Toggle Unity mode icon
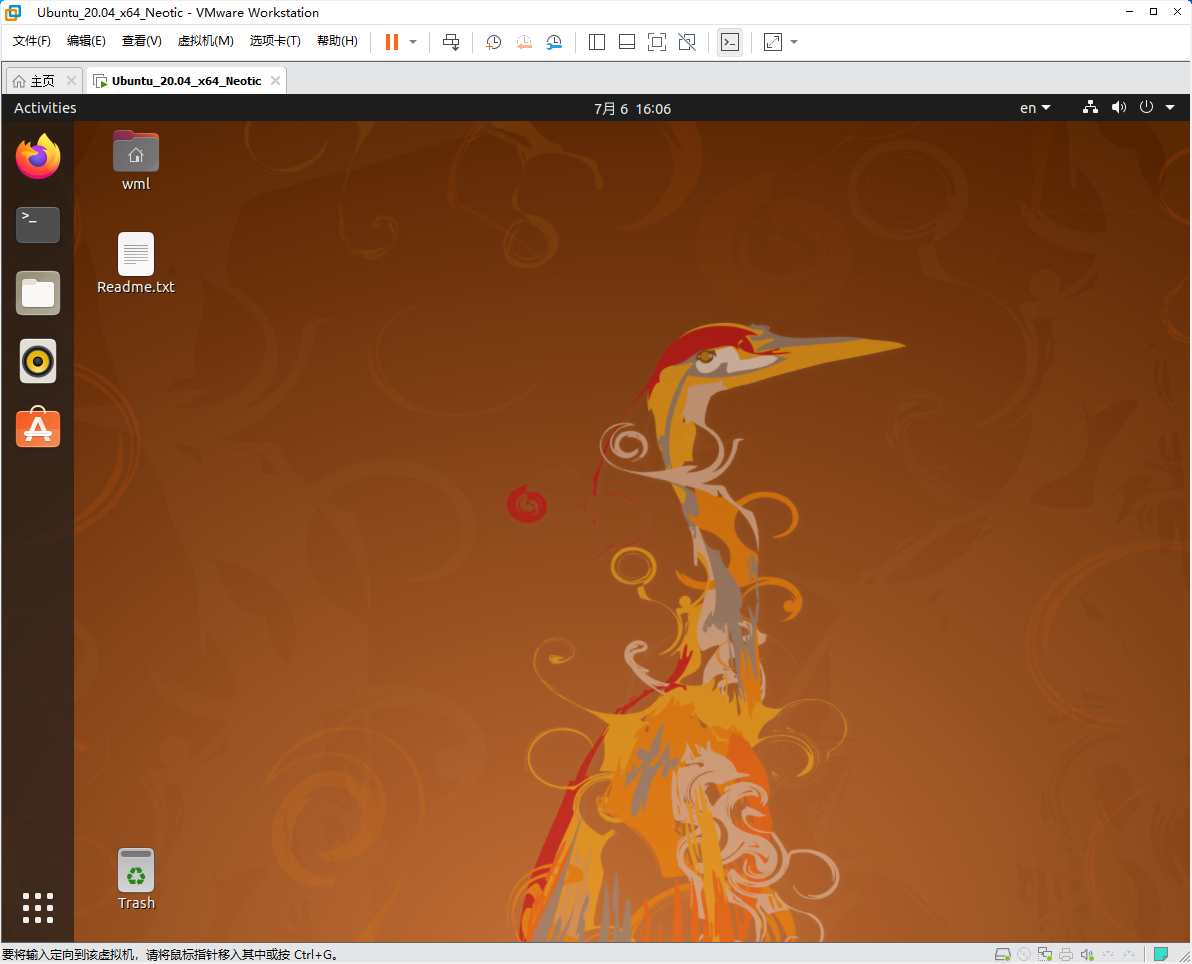Viewport: 1192px width, 964px height. coord(687,42)
